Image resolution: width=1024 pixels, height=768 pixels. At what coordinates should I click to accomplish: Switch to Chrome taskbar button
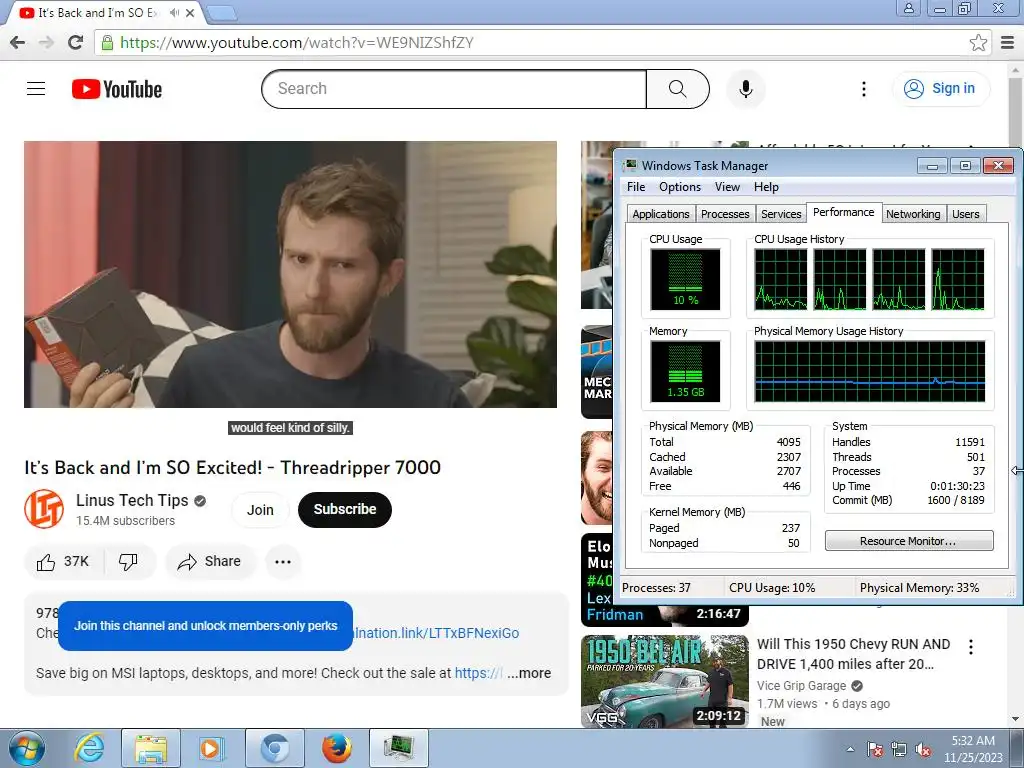point(275,748)
